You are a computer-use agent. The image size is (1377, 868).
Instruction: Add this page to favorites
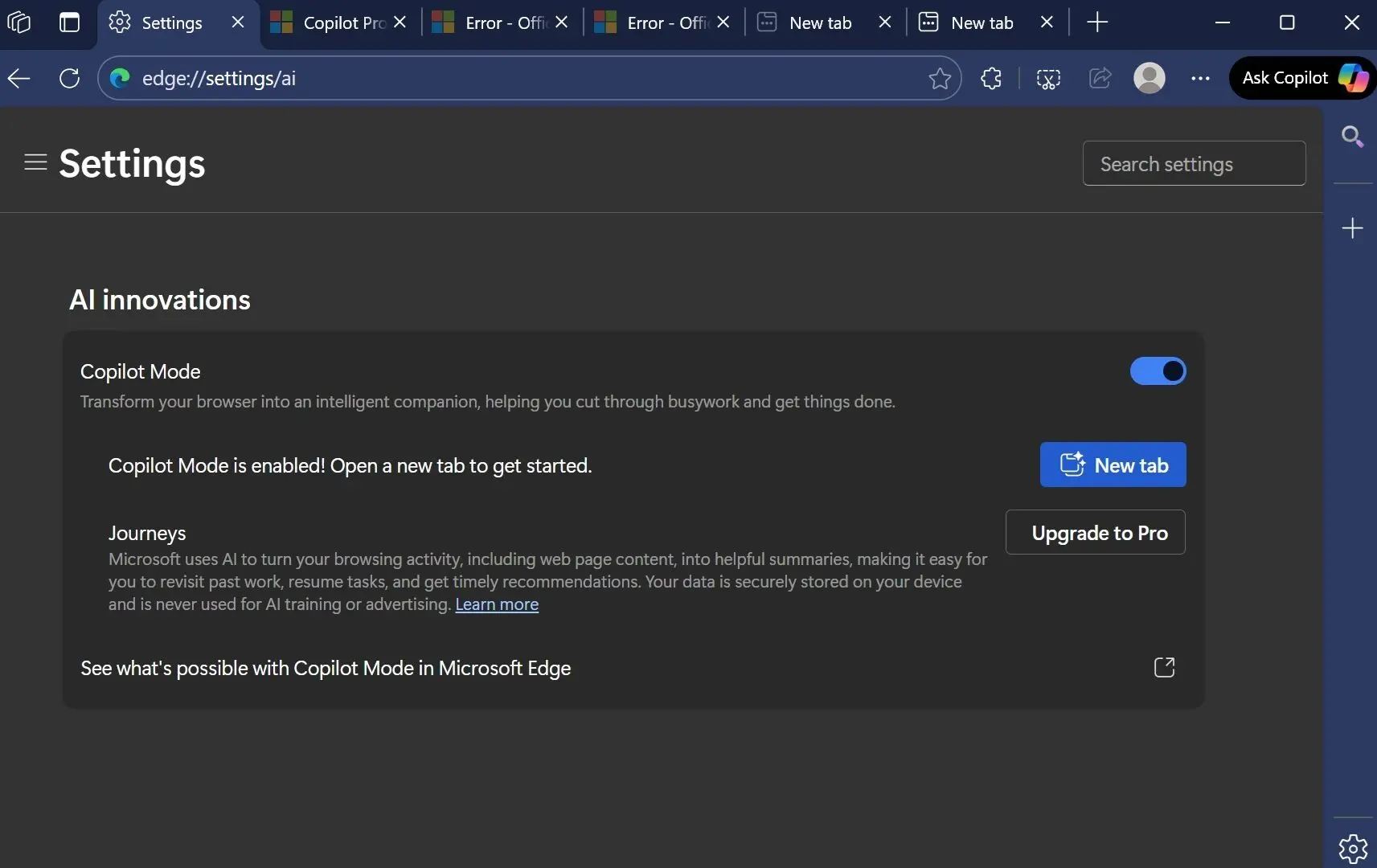click(939, 78)
